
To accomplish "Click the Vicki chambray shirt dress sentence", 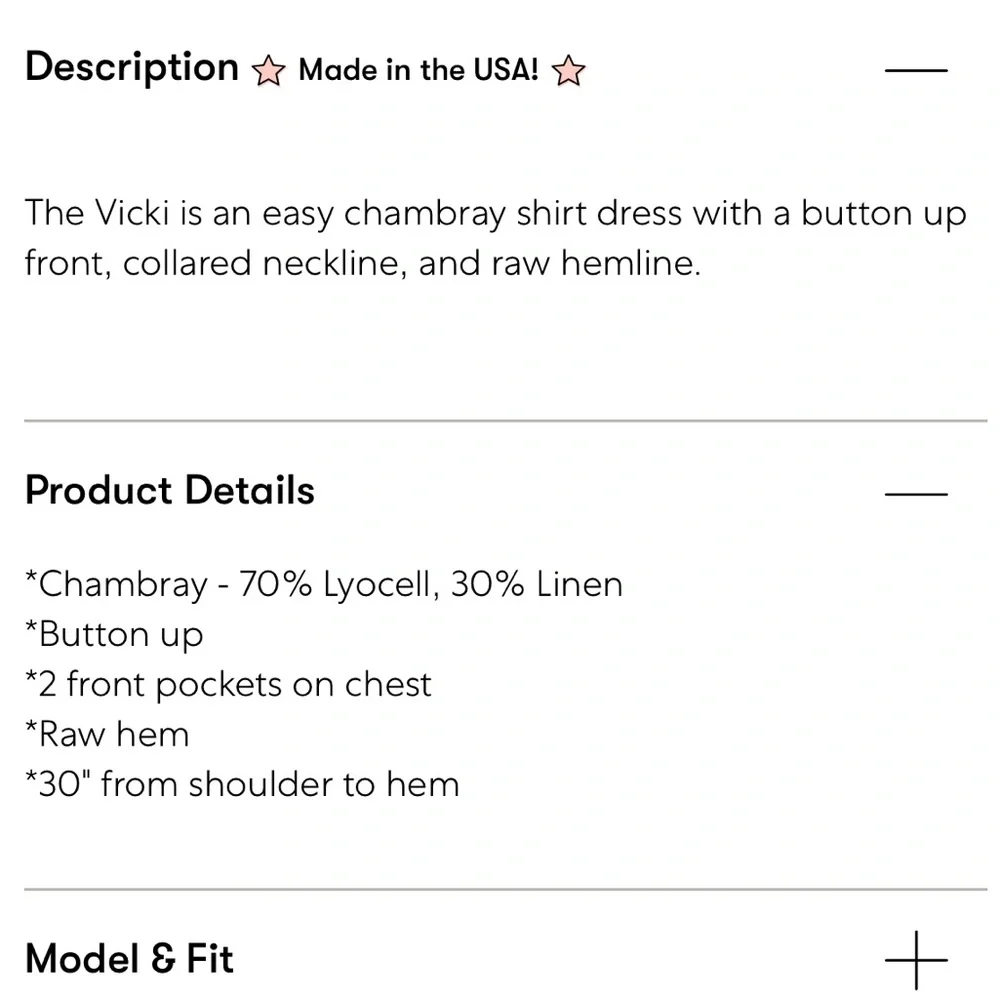I will pyautogui.click(x=495, y=213).
